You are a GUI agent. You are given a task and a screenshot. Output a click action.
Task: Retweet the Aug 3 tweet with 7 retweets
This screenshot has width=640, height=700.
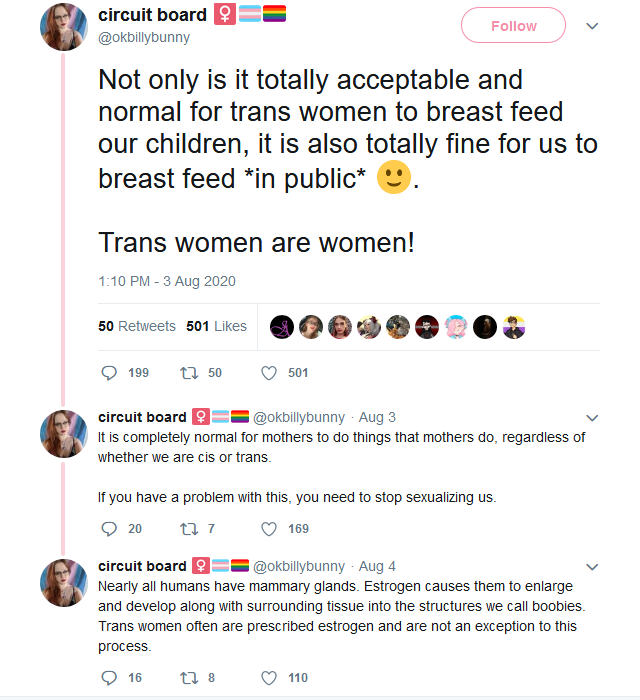(x=189, y=529)
